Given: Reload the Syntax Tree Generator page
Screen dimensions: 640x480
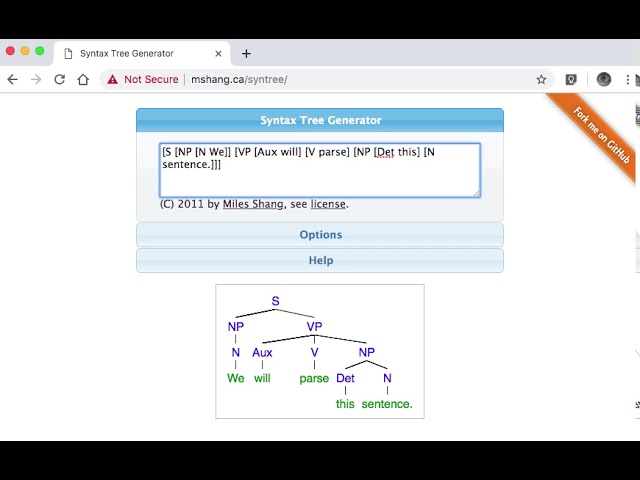Looking at the screenshot, I should (60, 79).
